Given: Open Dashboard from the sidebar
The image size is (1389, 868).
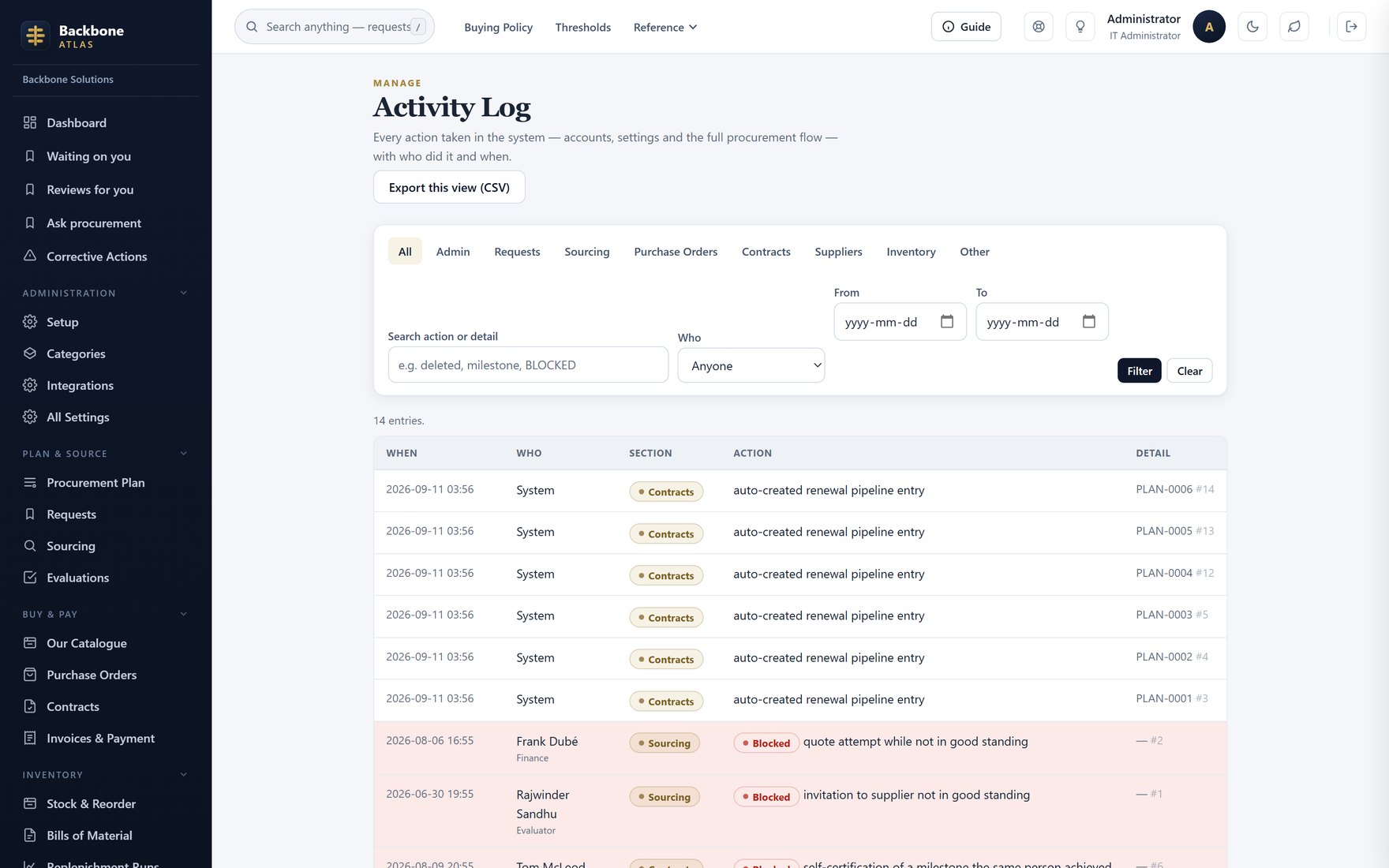Looking at the screenshot, I should pos(106,122).
